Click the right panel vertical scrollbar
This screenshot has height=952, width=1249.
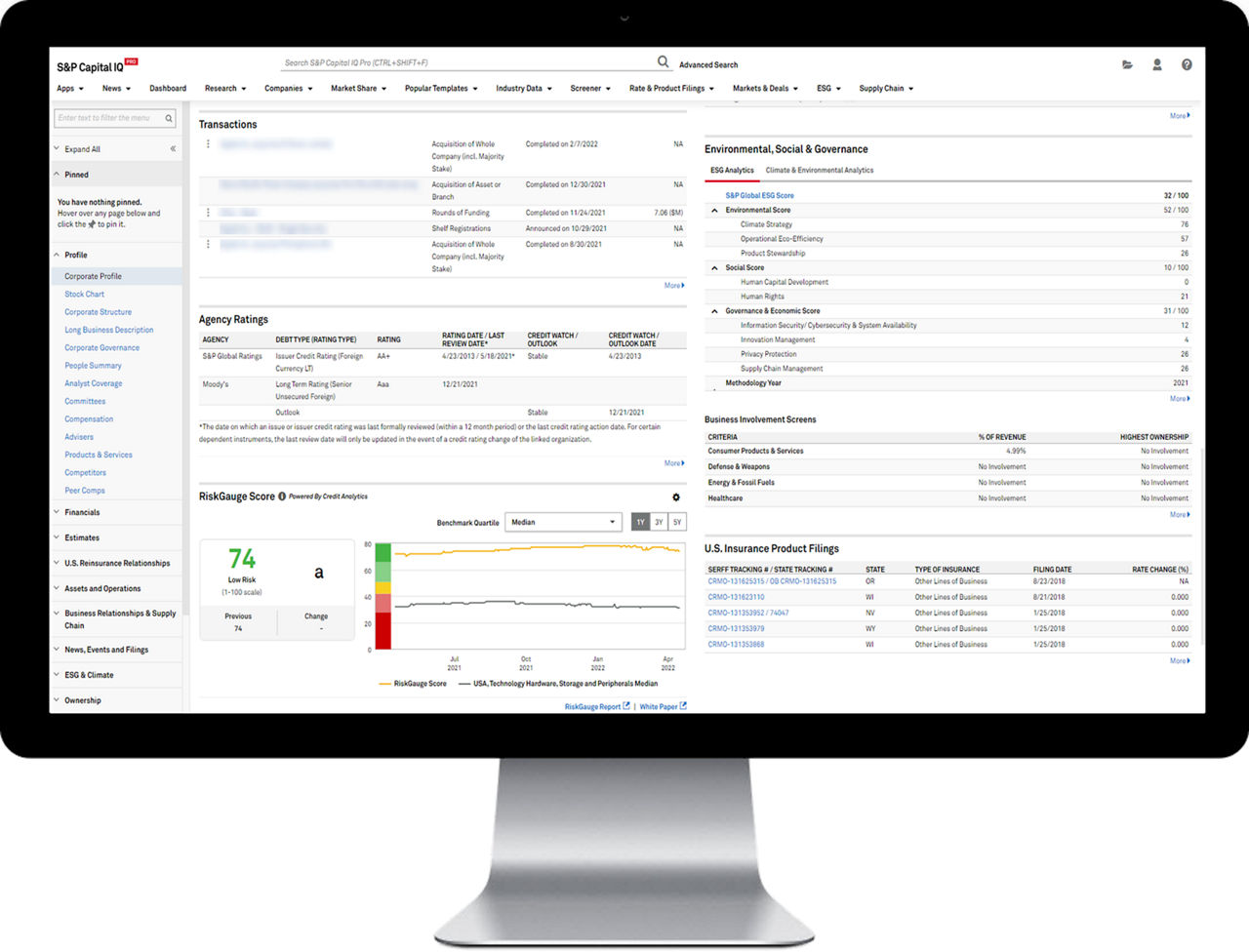(x=1201, y=546)
